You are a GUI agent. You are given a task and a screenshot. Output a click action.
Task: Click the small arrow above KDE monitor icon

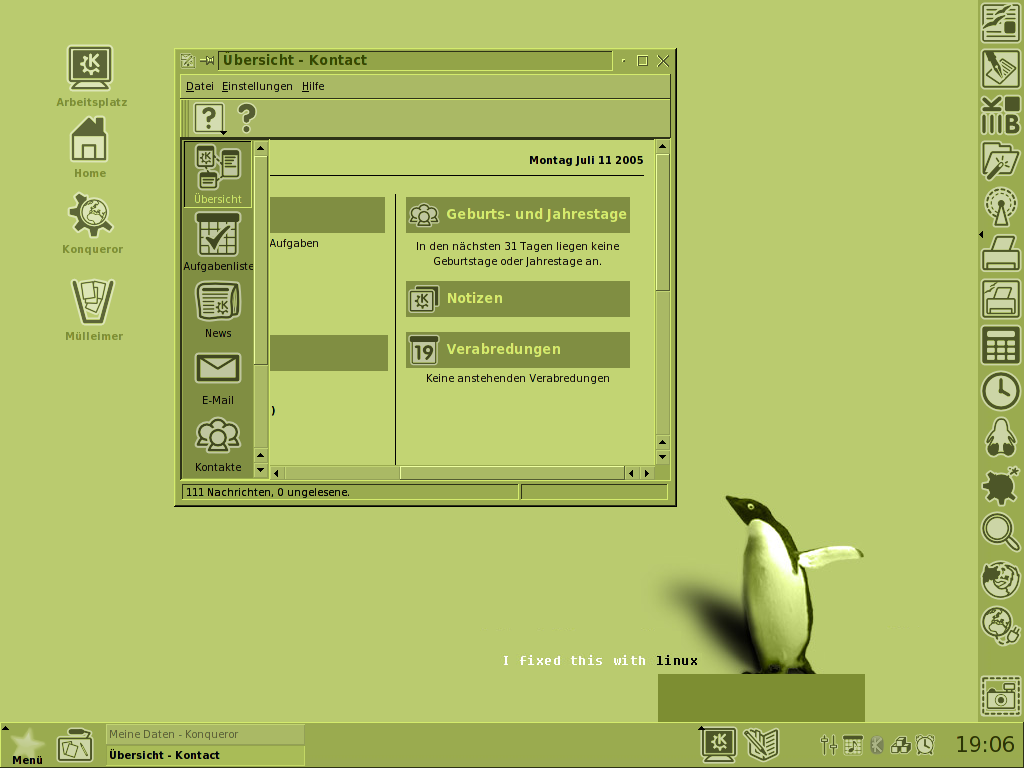point(701,728)
